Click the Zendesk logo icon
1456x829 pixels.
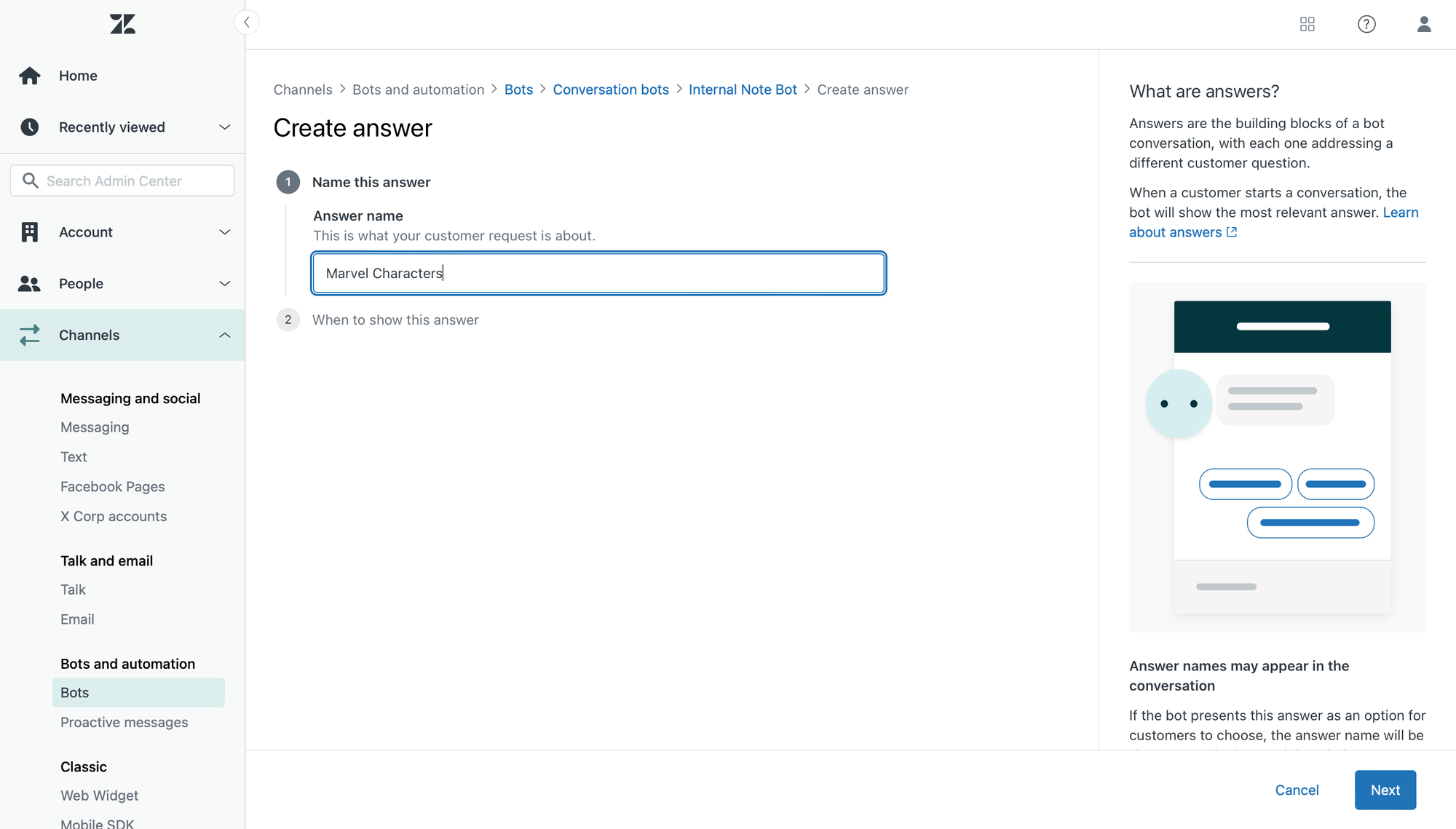(x=122, y=24)
